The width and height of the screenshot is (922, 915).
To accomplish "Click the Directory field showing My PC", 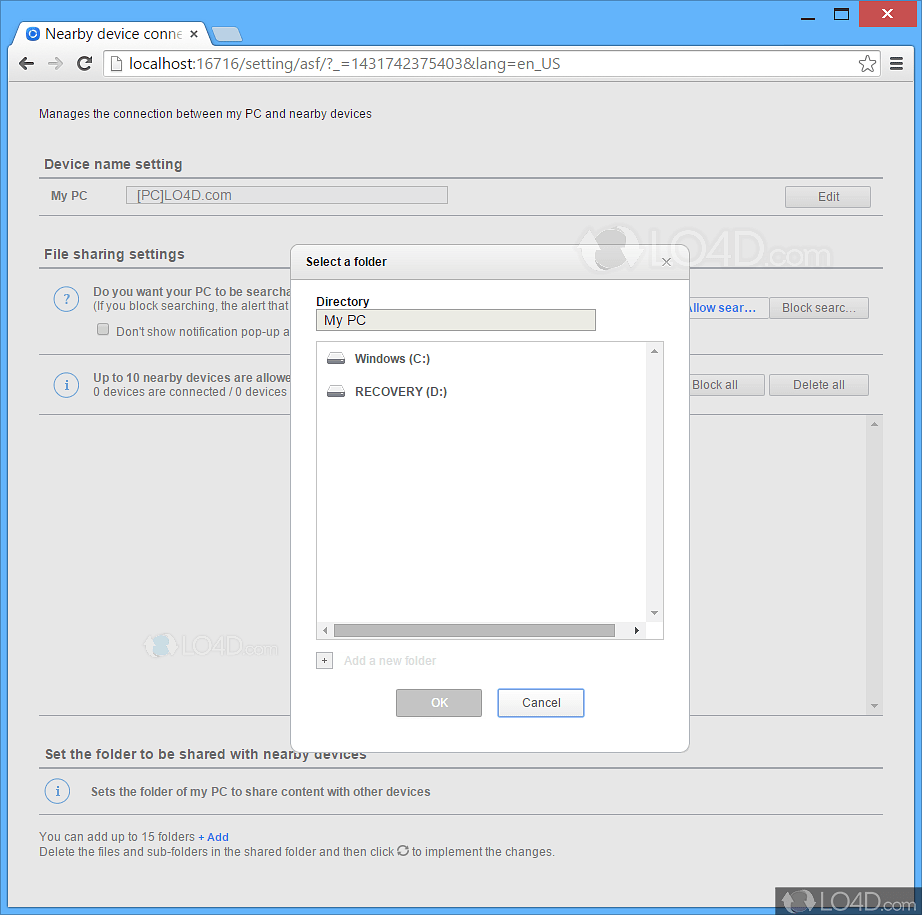I will [x=455, y=319].
